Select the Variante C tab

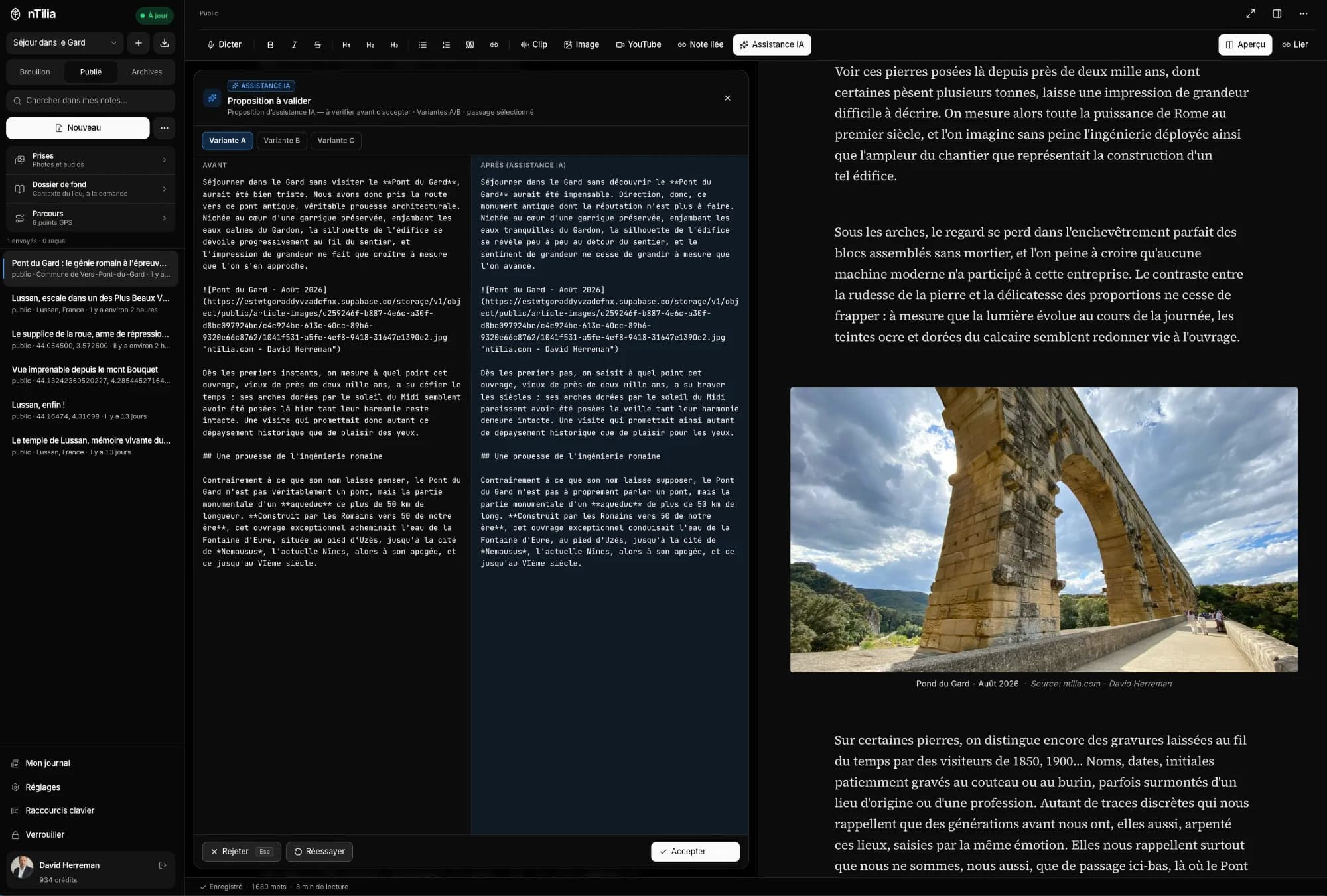[x=336, y=141]
